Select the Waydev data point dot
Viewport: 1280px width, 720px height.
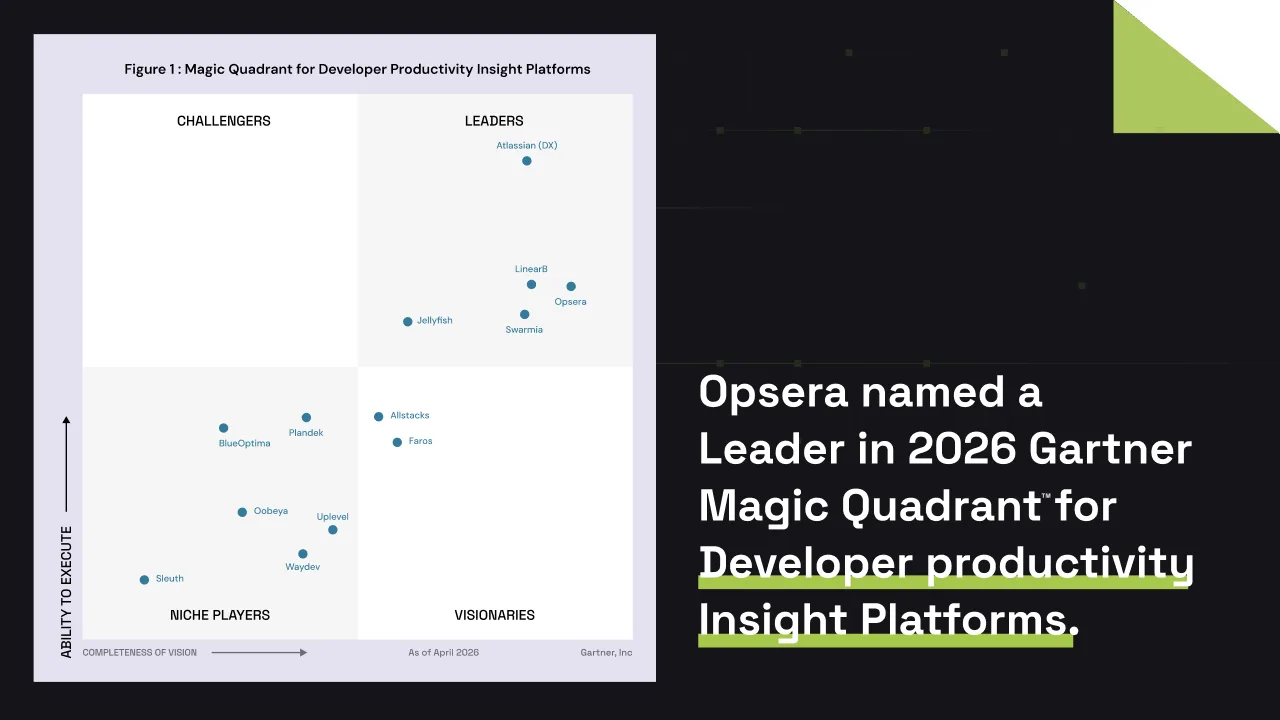click(x=303, y=554)
